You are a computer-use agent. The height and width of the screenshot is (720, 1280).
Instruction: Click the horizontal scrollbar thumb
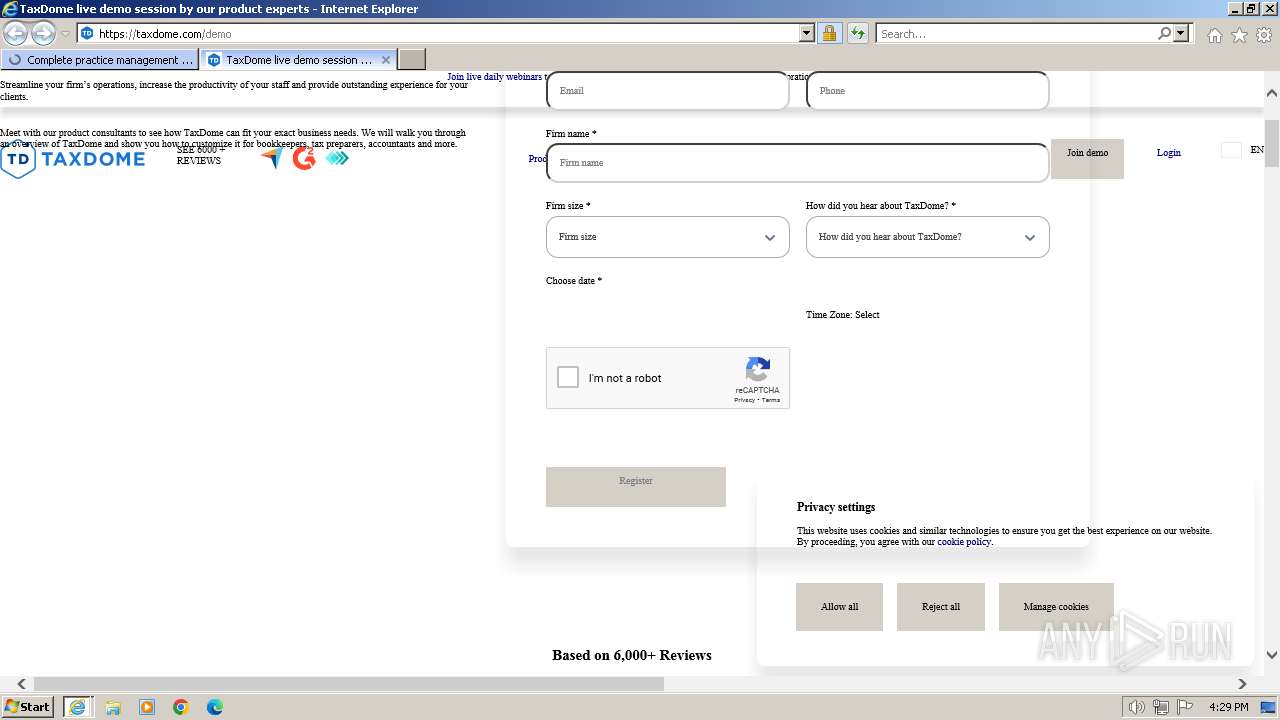(349, 684)
